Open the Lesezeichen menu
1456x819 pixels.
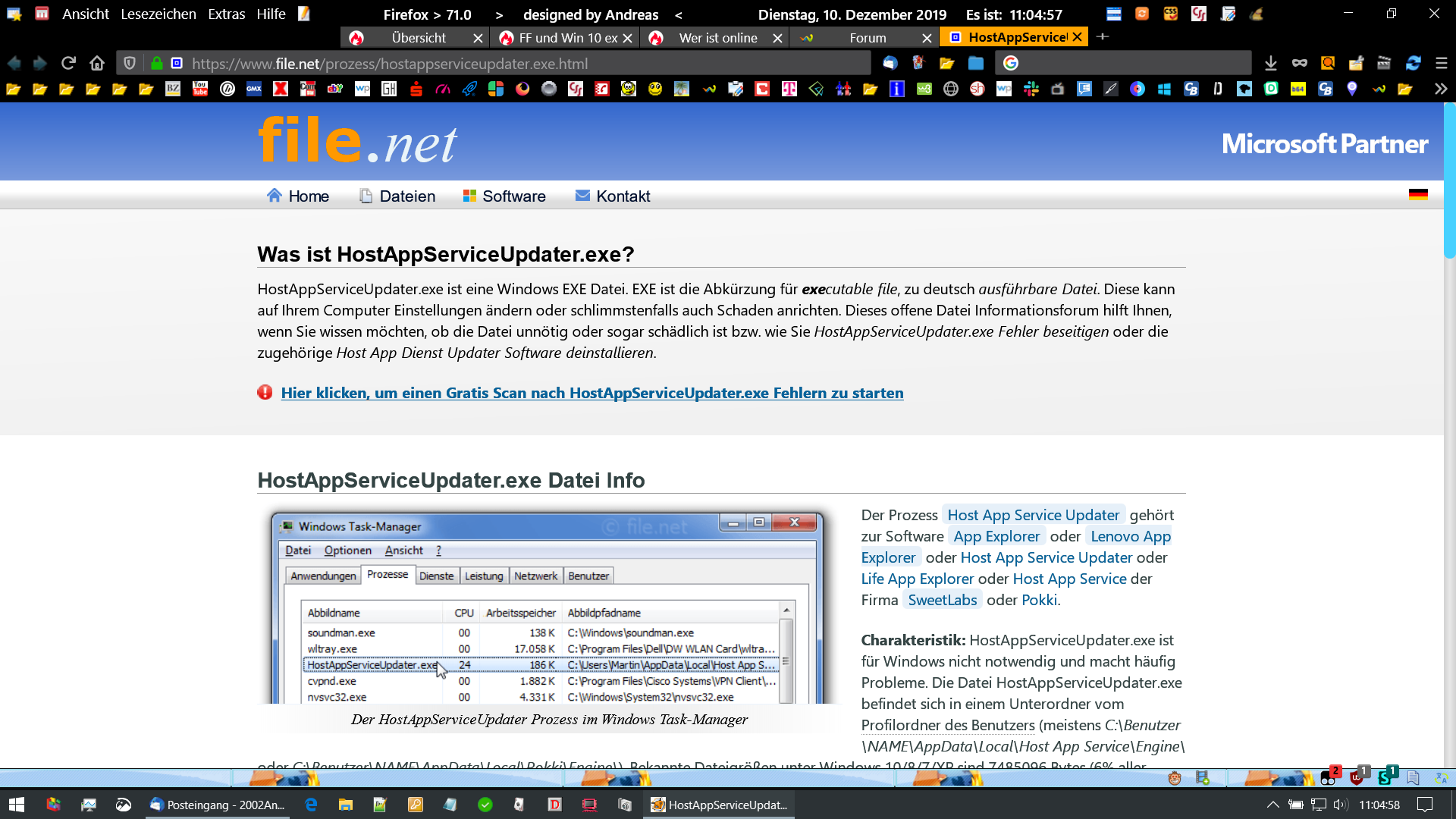(x=158, y=14)
